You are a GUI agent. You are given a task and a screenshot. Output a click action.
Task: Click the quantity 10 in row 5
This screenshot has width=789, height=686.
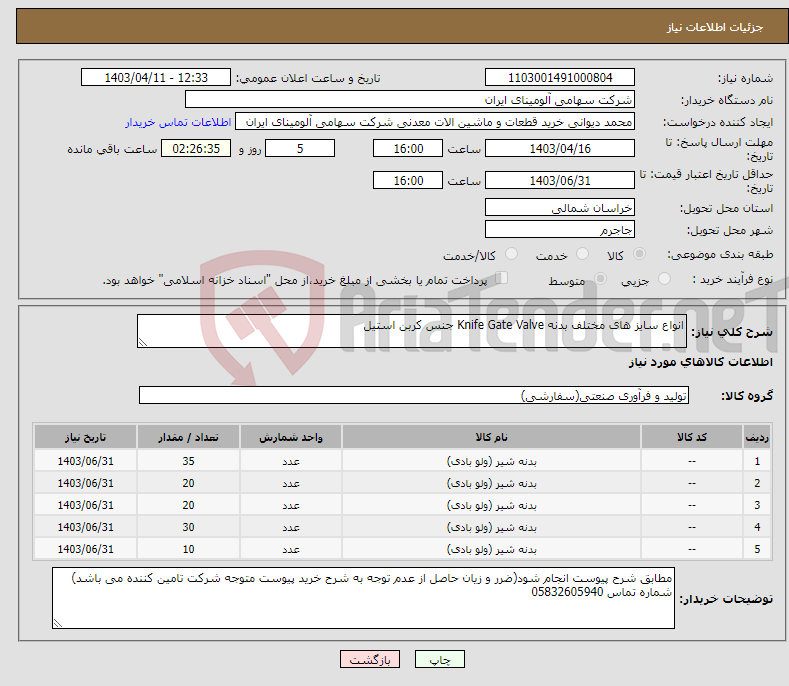(x=188, y=549)
